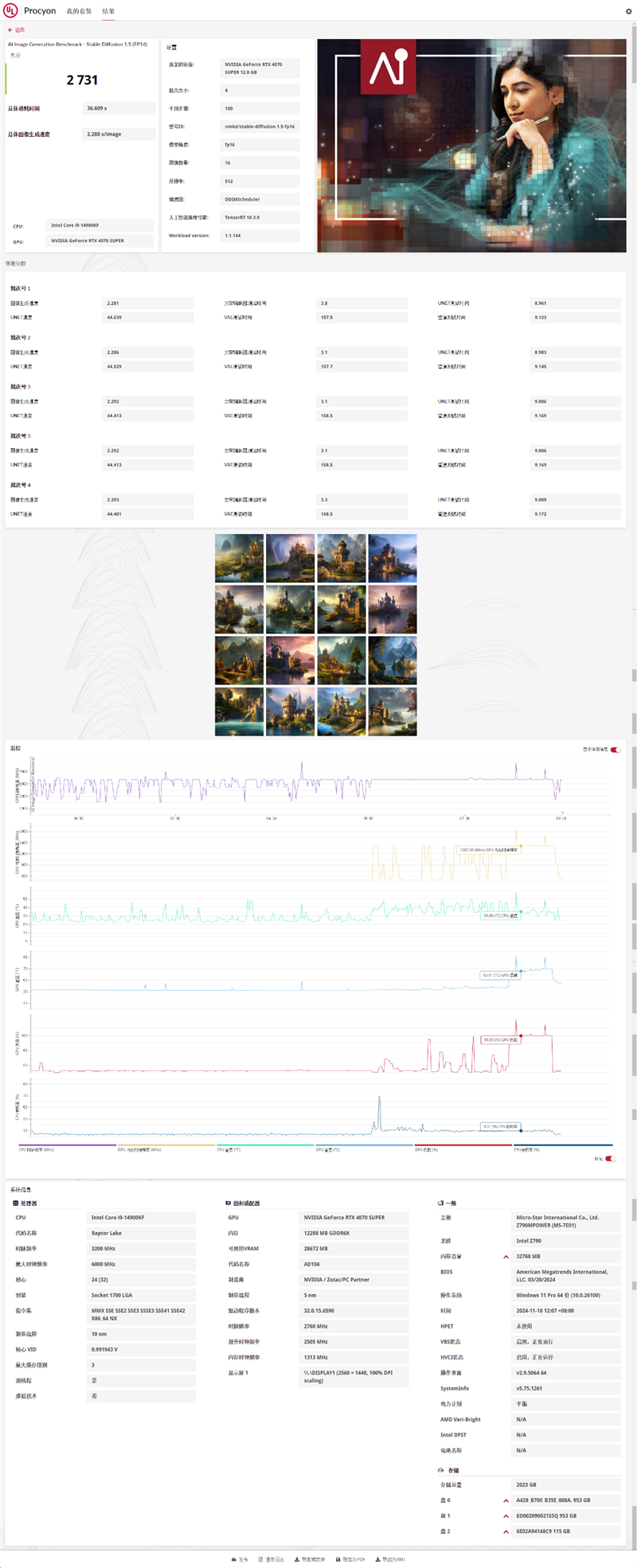Click the UL Procyon logo
This screenshot has width=637, height=1568.
[x=11, y=10]
